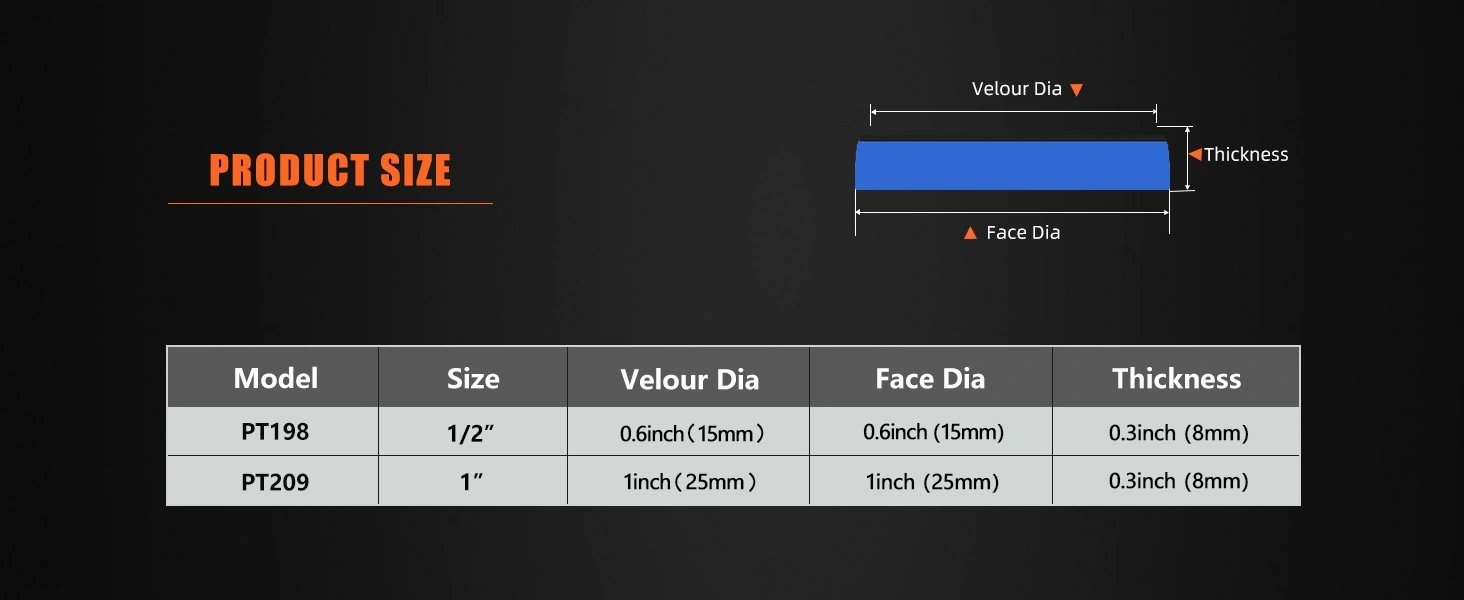Click the Face Dia column header
This screenshot has height=600, width=1464.
coord(930,378)
